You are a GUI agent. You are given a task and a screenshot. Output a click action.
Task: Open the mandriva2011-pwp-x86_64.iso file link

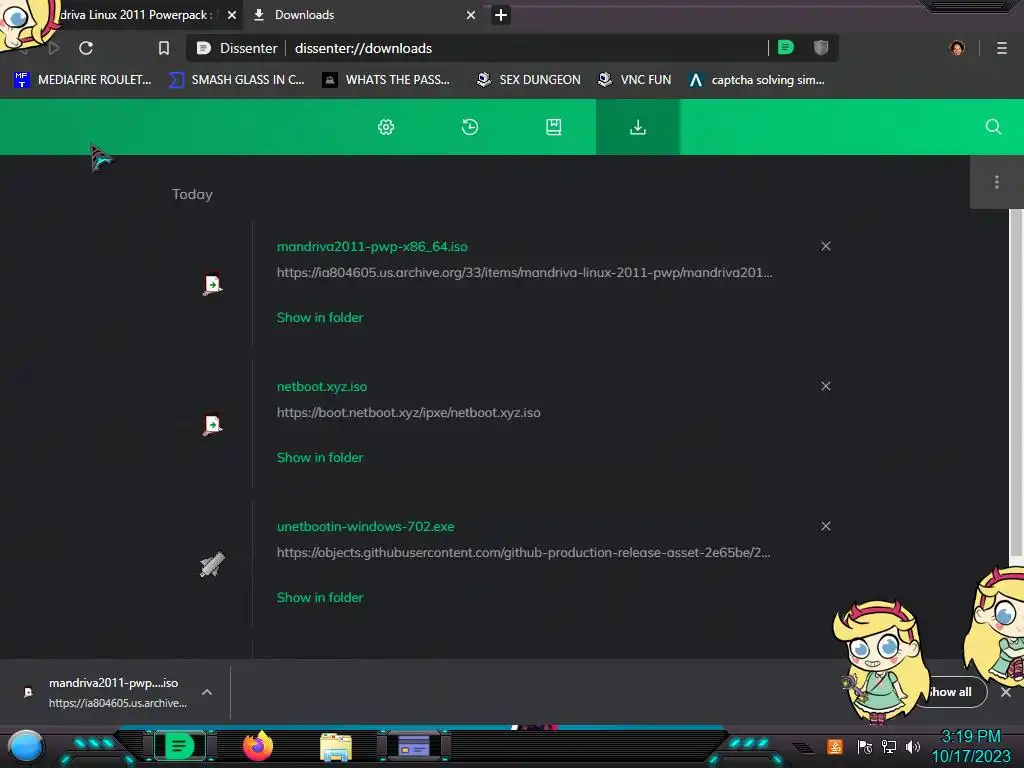click(372, 247)
